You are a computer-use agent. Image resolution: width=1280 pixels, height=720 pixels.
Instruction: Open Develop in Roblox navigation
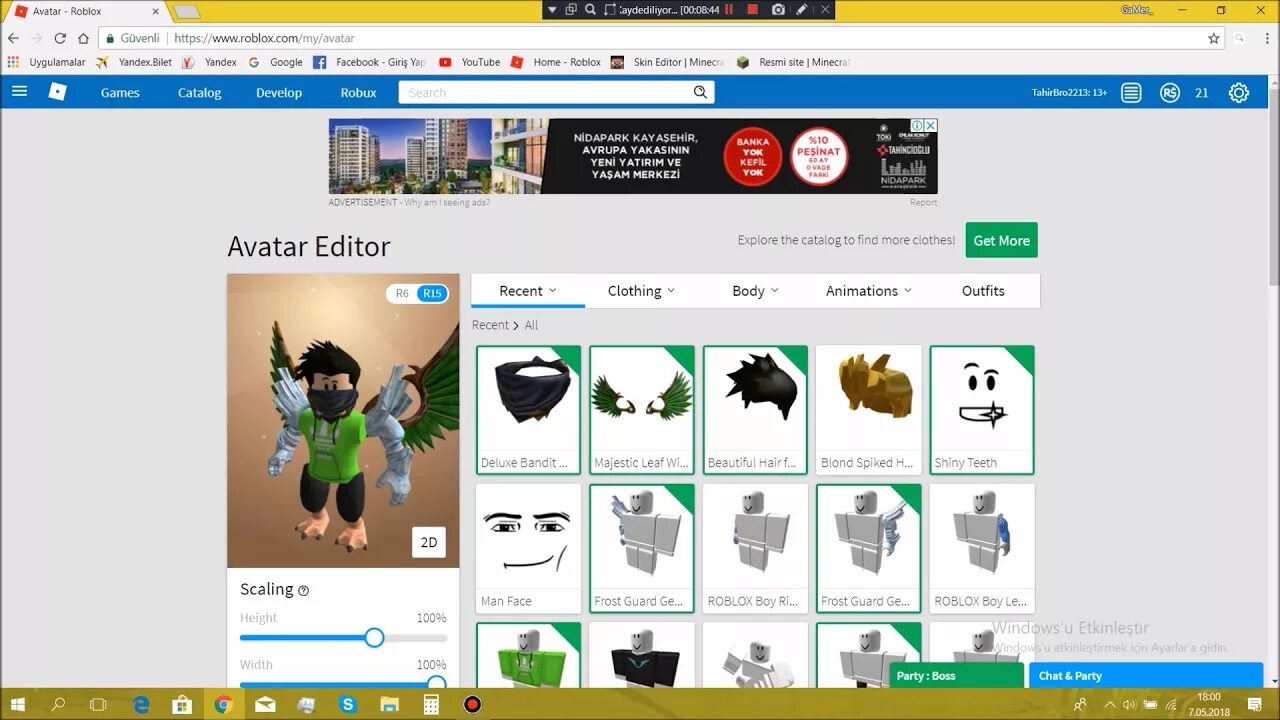(x=279, y=93)
